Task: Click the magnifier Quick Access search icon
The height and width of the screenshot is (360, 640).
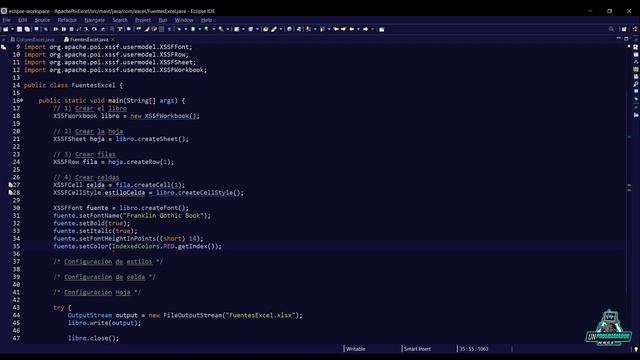Action: [611, 29]
